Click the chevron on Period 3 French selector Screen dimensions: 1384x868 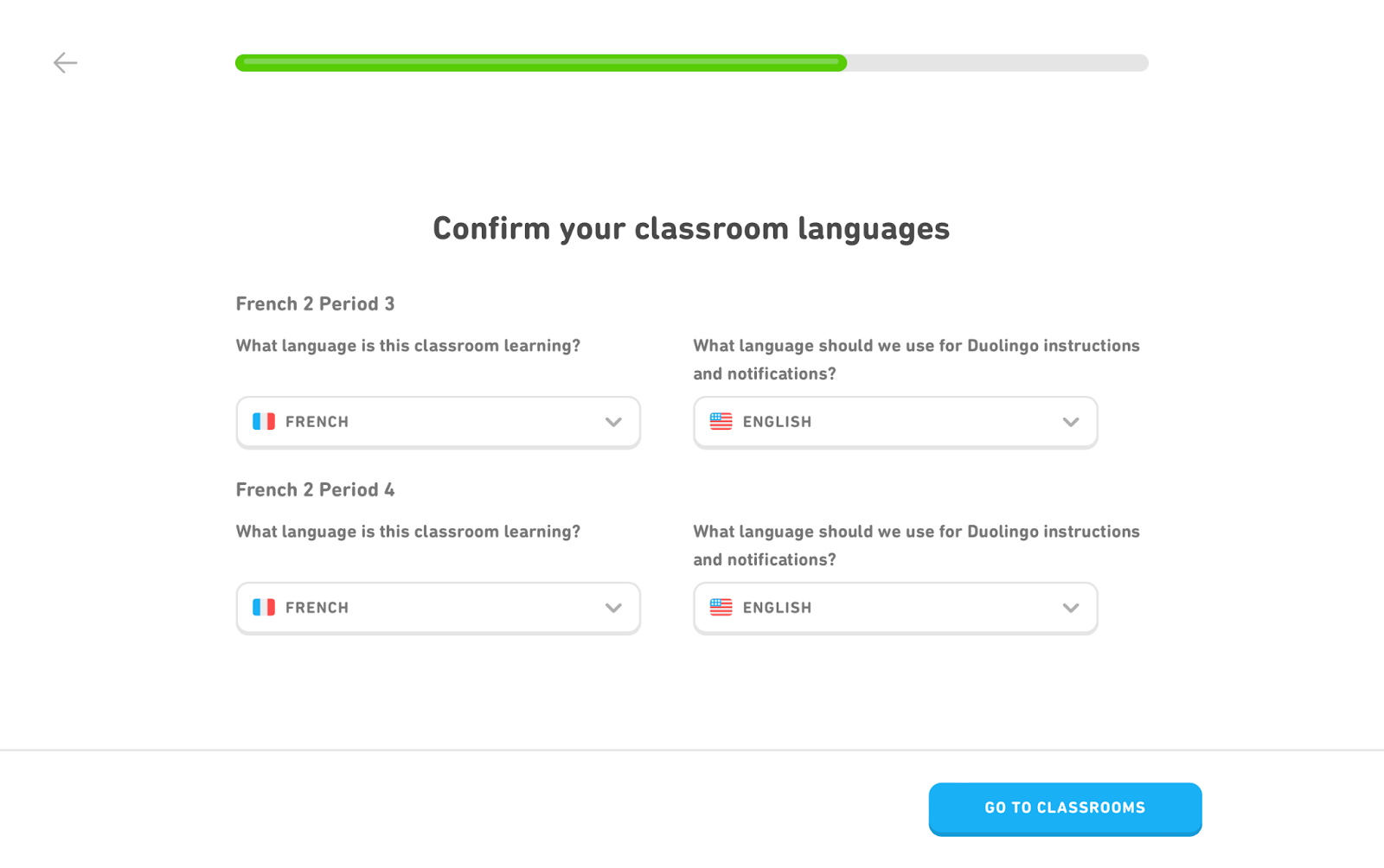pos(613,422)
